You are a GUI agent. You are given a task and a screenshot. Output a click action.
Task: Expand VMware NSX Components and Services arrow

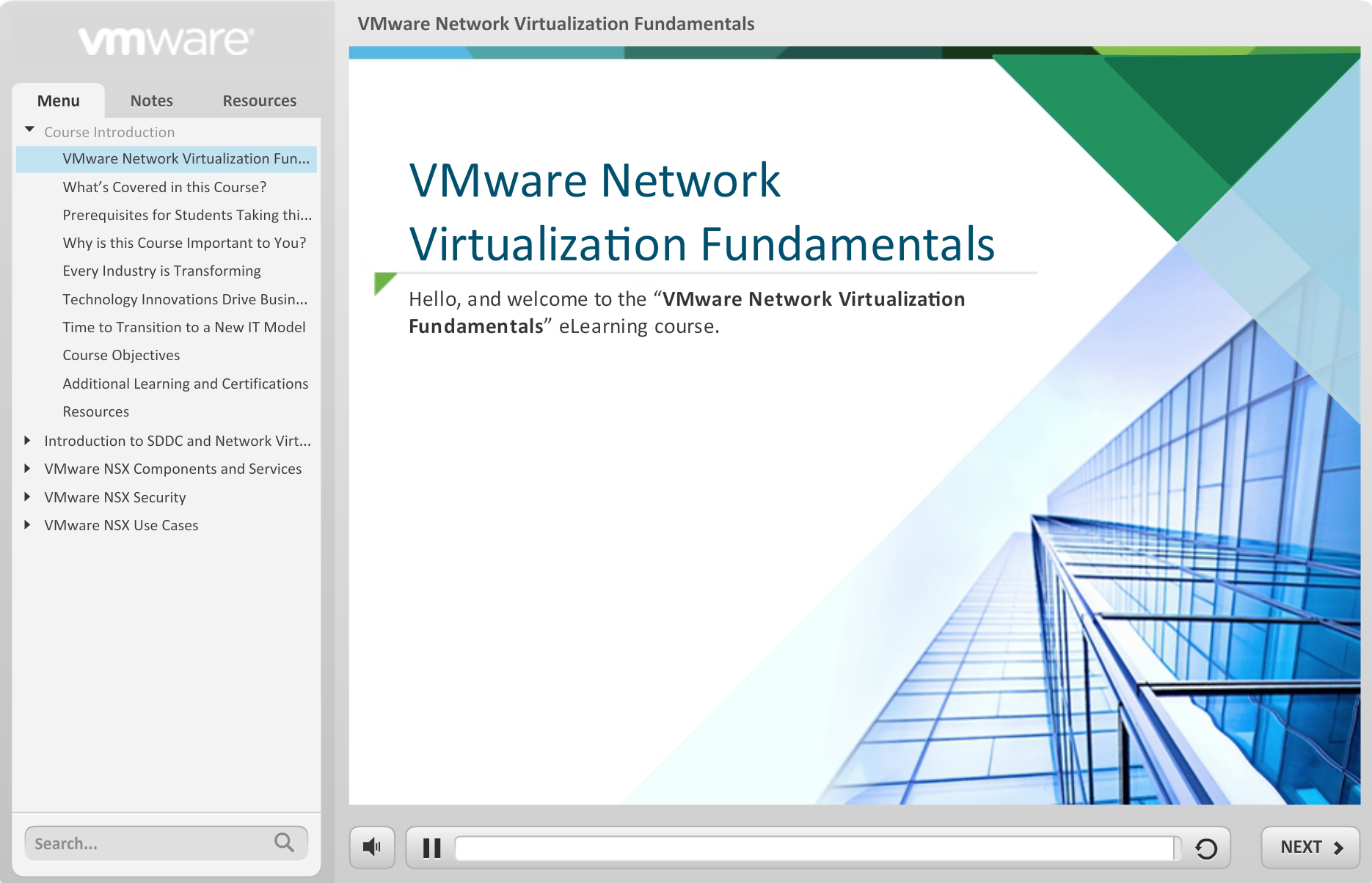click(x=28, y=468)
